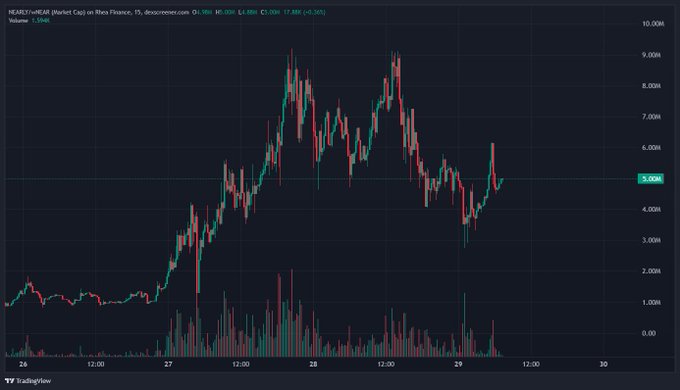The image size is (680, 390).
Task: Click the NEARLY/wNEAR chart title
Action: pos(98,12)
